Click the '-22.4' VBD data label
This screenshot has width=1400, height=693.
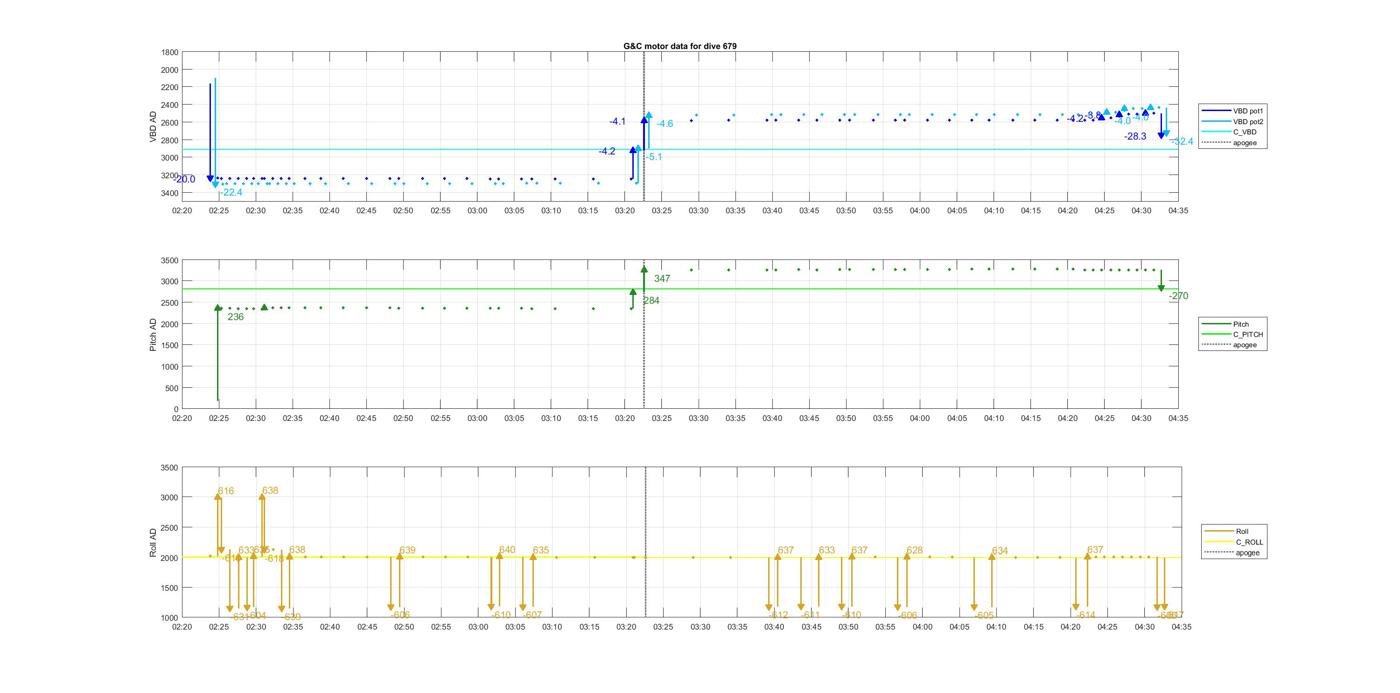[x=232, y=192]
